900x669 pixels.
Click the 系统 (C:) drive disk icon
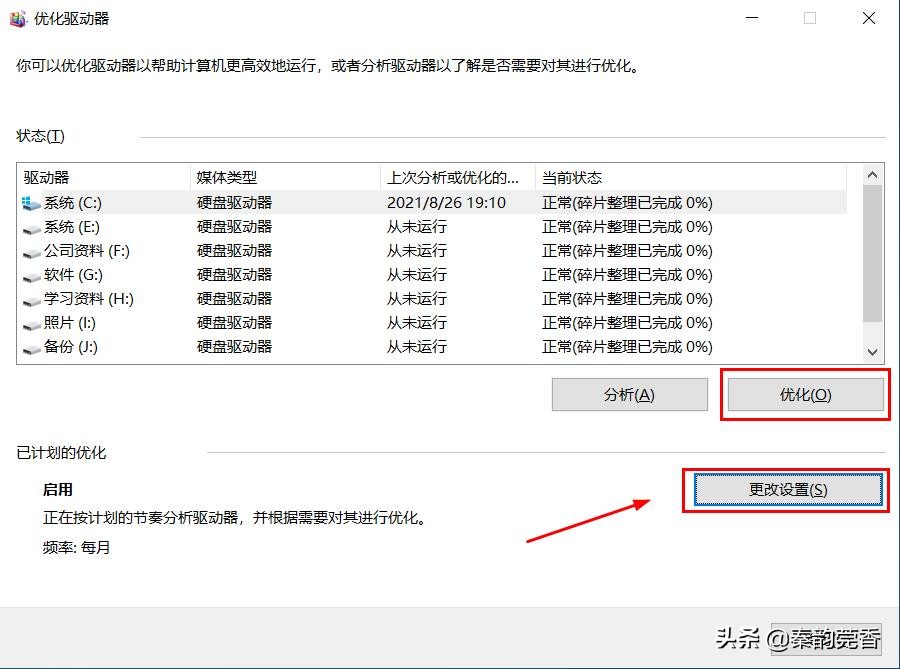point(27,202)
